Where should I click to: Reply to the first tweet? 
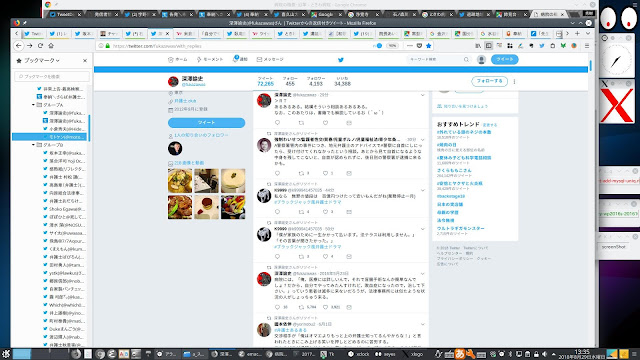pyautogui.click(x=278, y=123)
